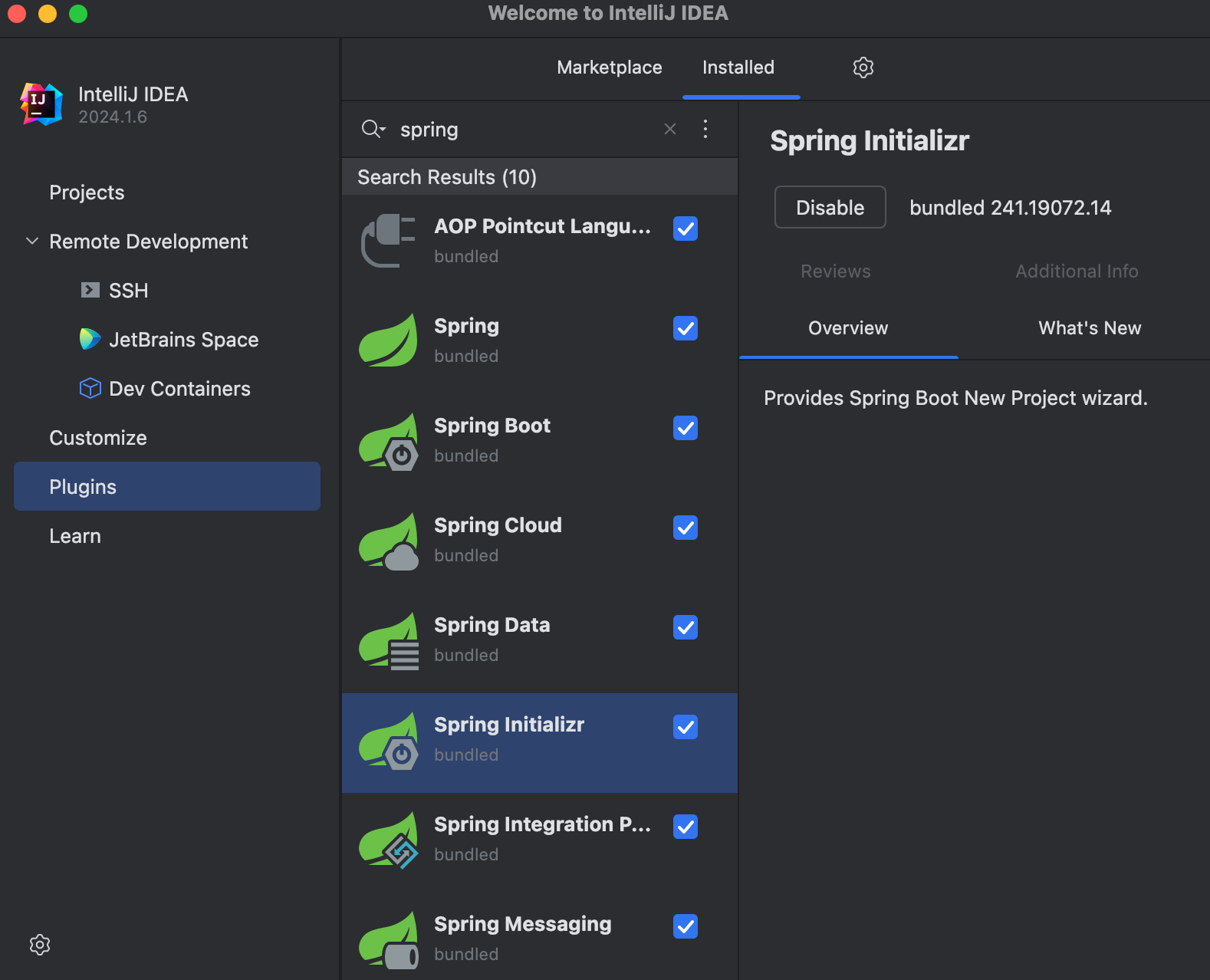Viewport: 1210px width, 980px height.
Task: Disable the AOP Pointcut Language checkbox
Action: coord(686,229)
